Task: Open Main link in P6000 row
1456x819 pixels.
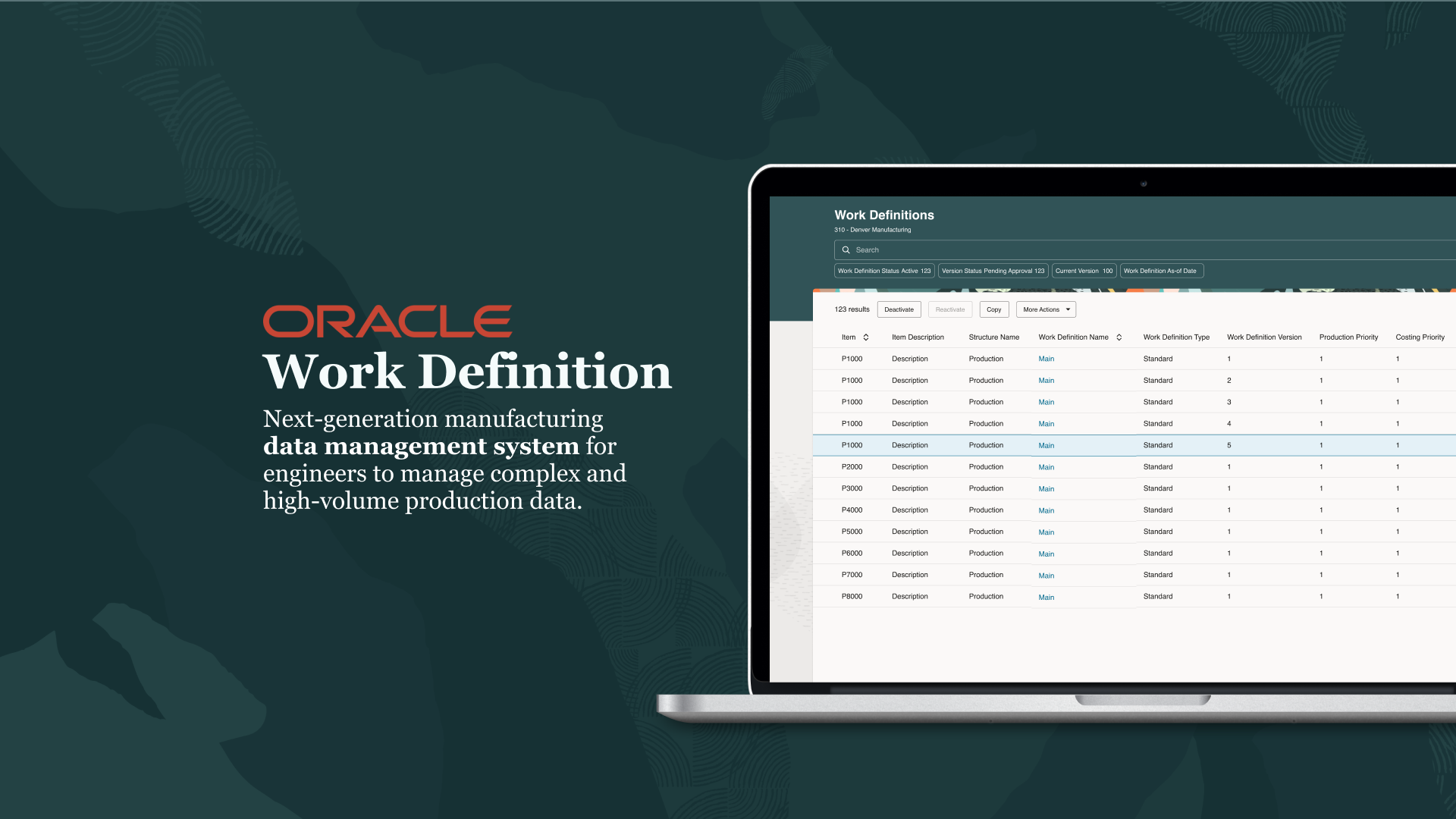Action: [1046, 554]
